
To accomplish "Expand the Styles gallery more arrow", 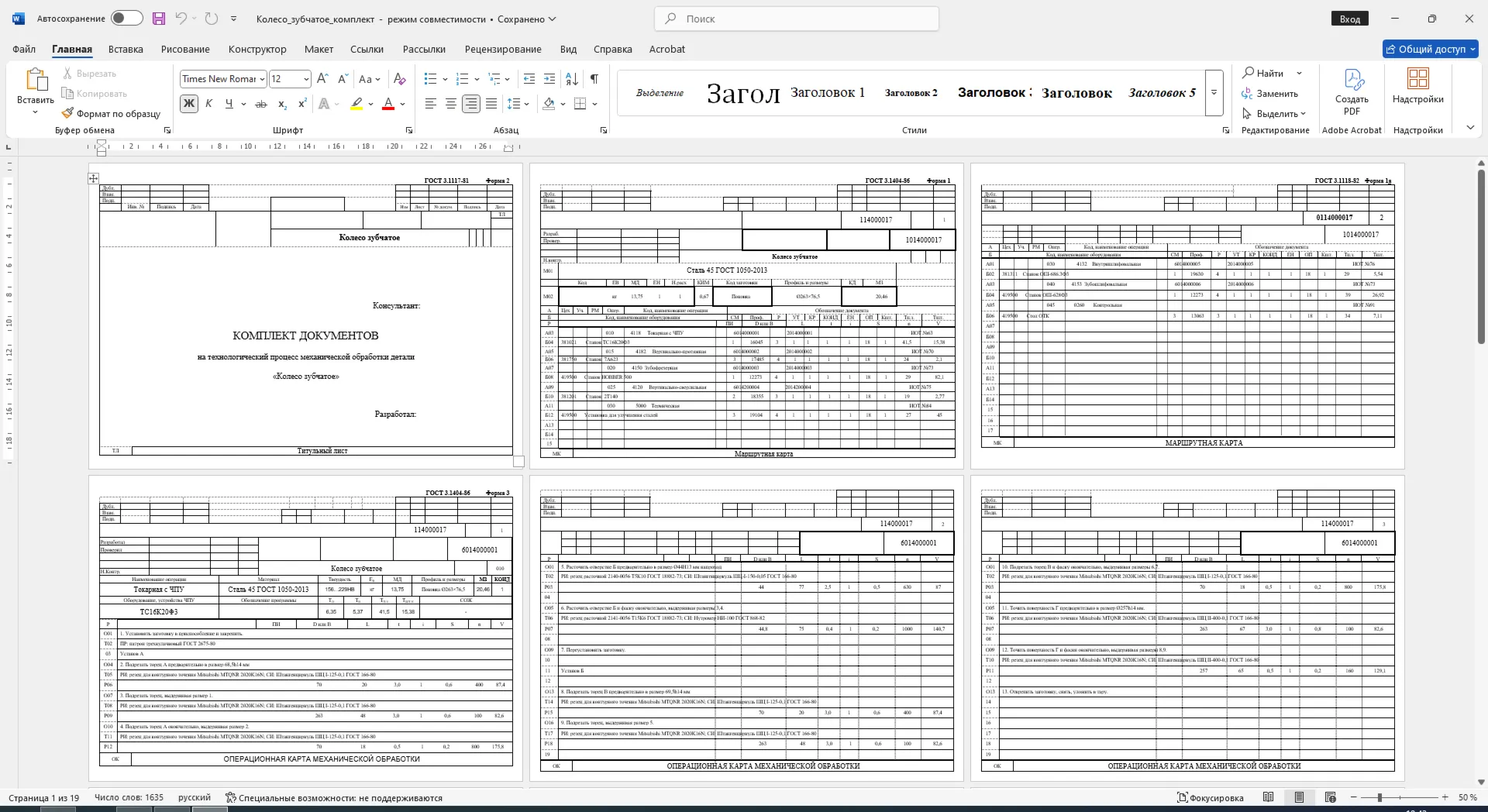I will pyautogui.click(x=1214, y=93).
